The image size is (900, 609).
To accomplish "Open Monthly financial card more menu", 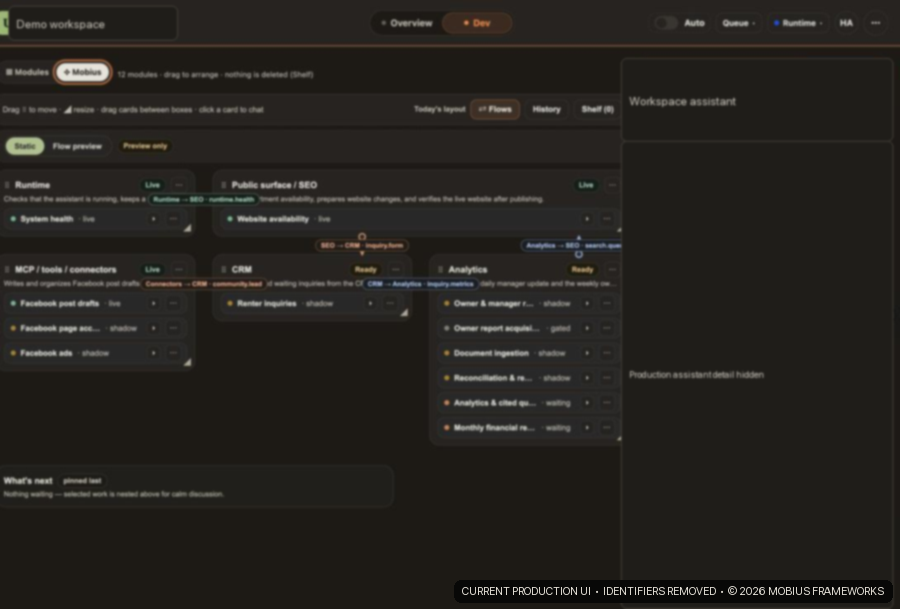I will pos(607,428).
